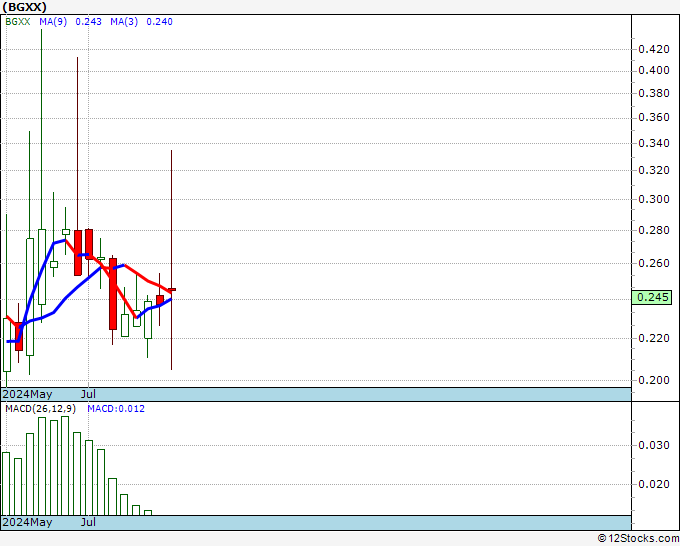Click the 0.280 price axis label
The image size is (680, 546).
click(654, 230)
